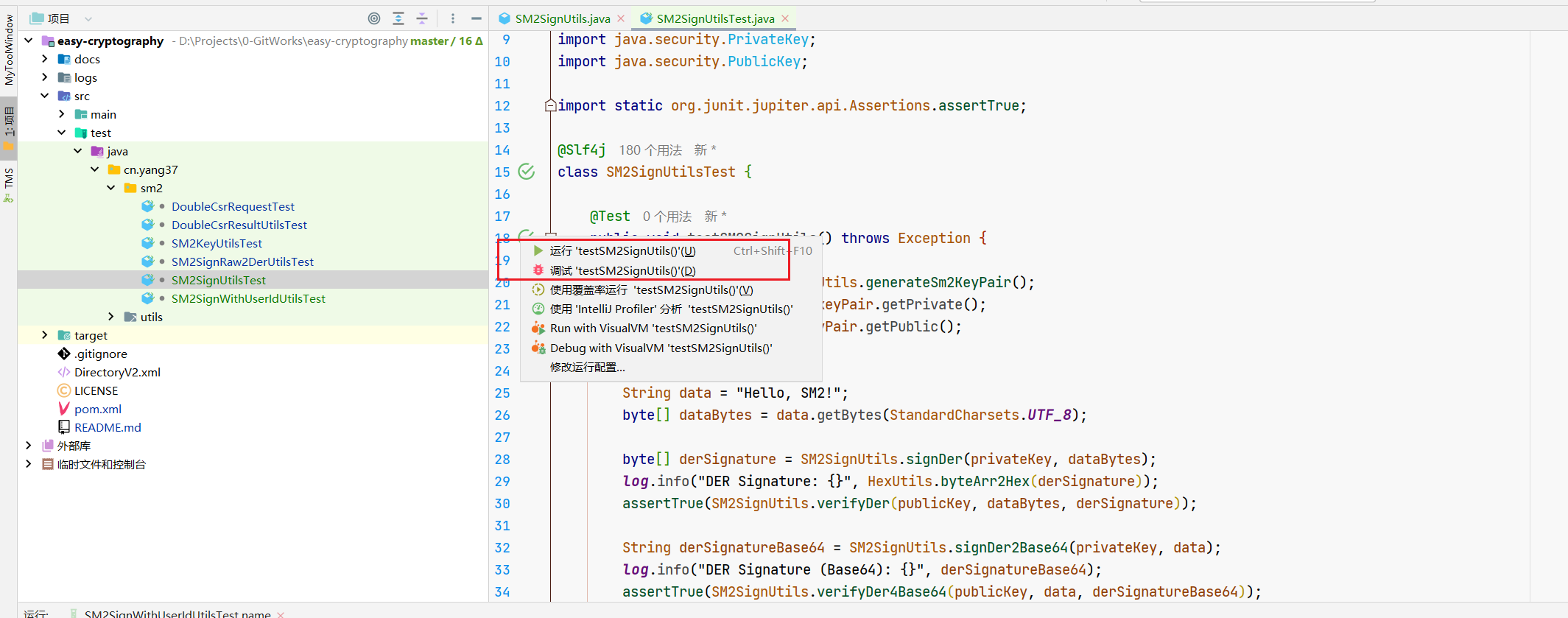Viewport: 1568px width, 618px height.
Task: Click the pom.xml Maven icon
Action: point(64,409)
